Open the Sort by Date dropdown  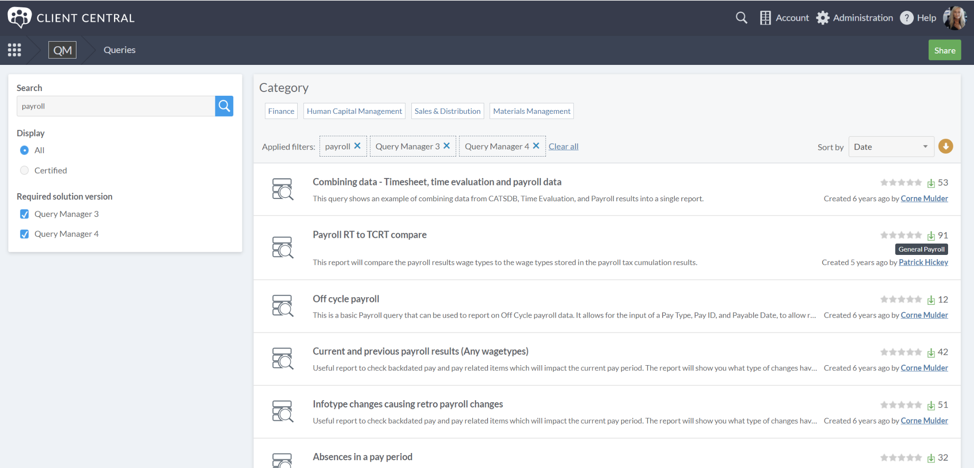pos(890,147)
